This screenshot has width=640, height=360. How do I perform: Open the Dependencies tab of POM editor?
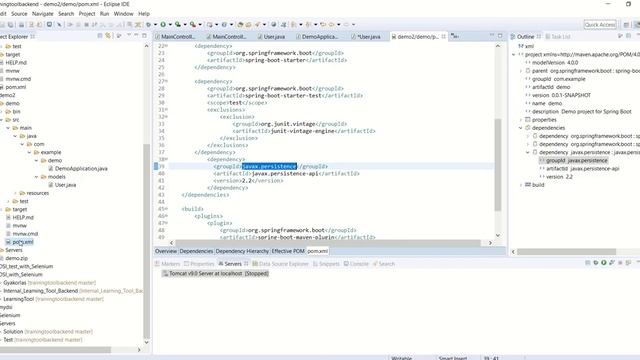click(x=196, y=251)
